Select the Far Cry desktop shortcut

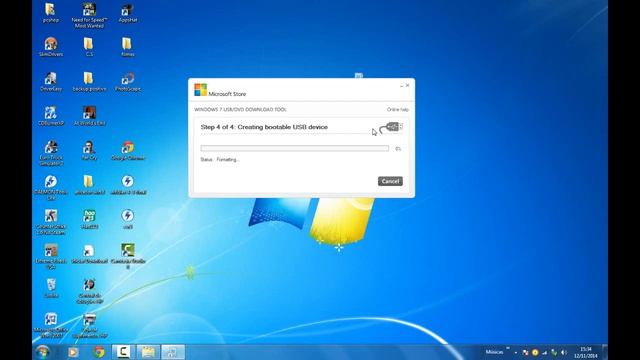(89, 150)
